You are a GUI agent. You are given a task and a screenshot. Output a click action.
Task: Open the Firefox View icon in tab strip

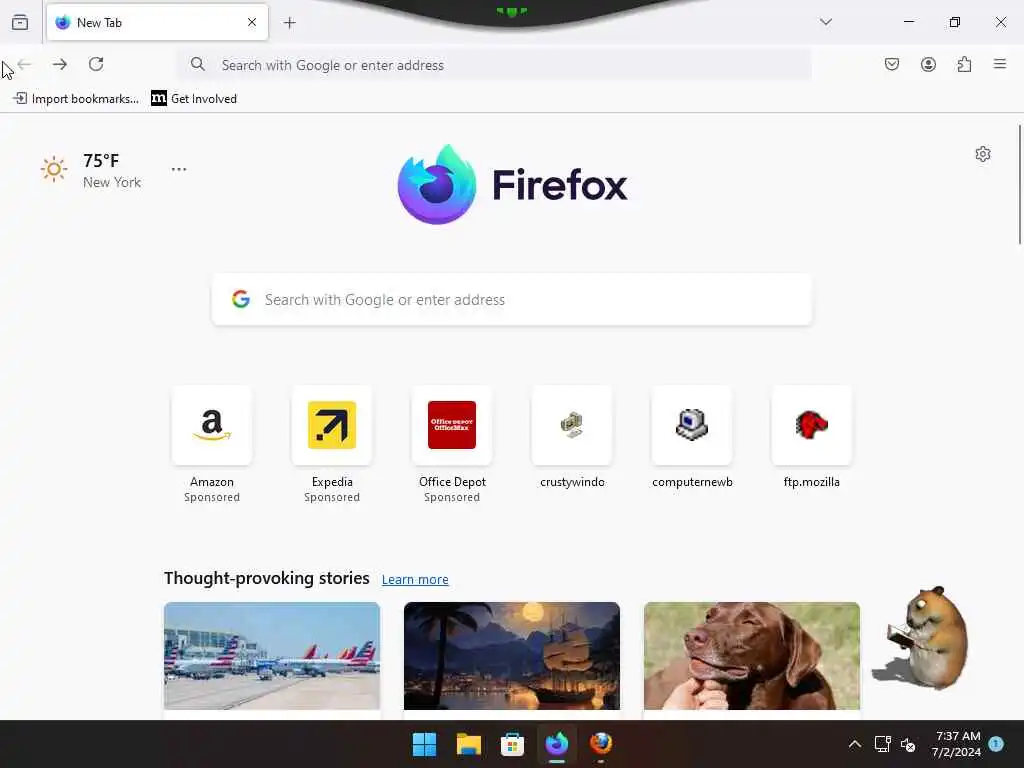[20, 22]
